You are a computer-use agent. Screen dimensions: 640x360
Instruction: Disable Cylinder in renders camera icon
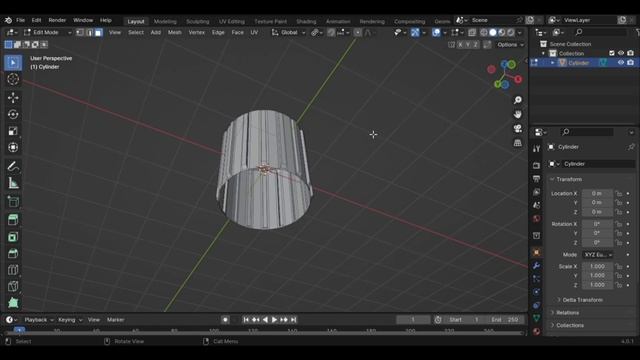tap(631, 62)
